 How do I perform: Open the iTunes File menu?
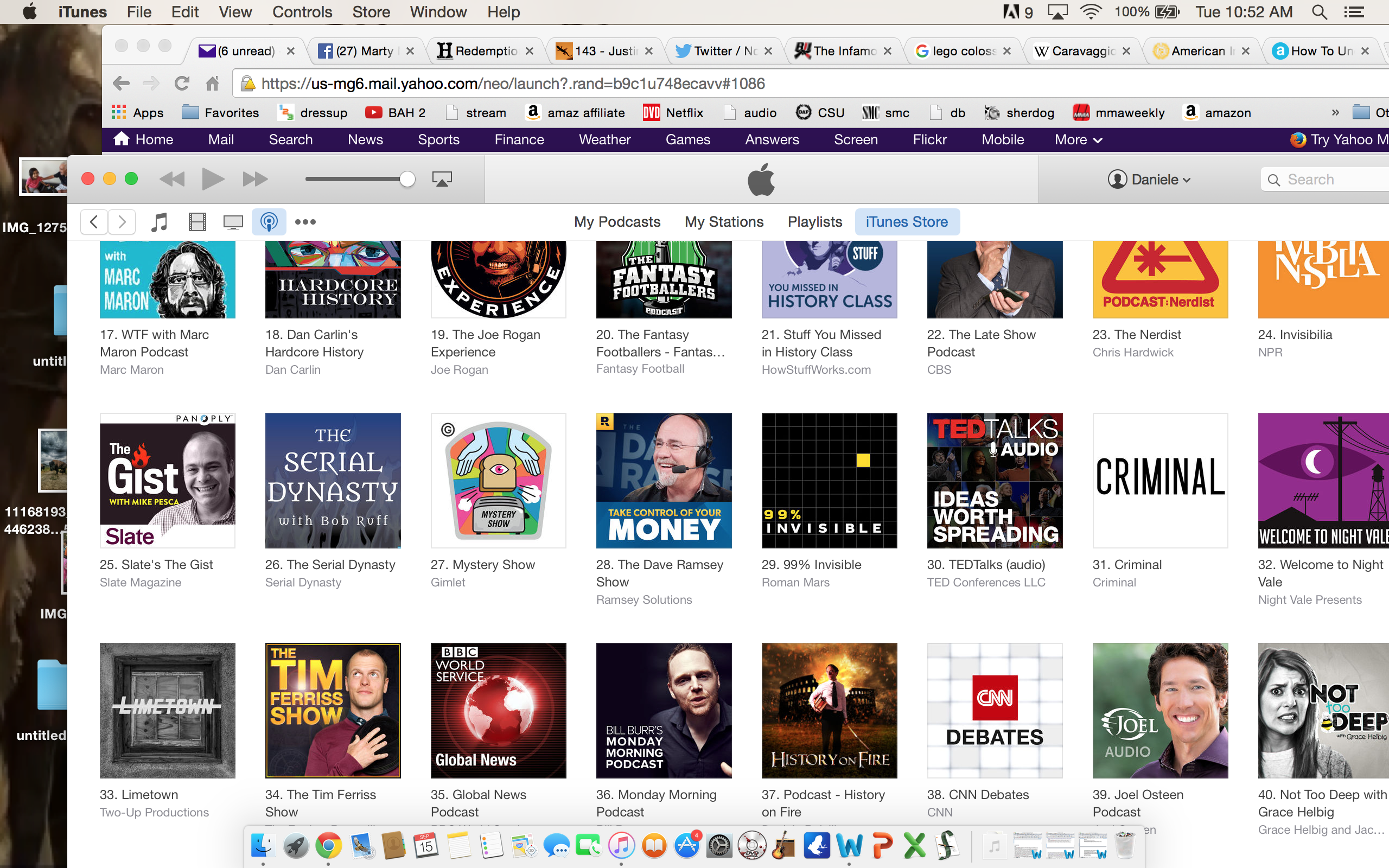tap(139, 12)
